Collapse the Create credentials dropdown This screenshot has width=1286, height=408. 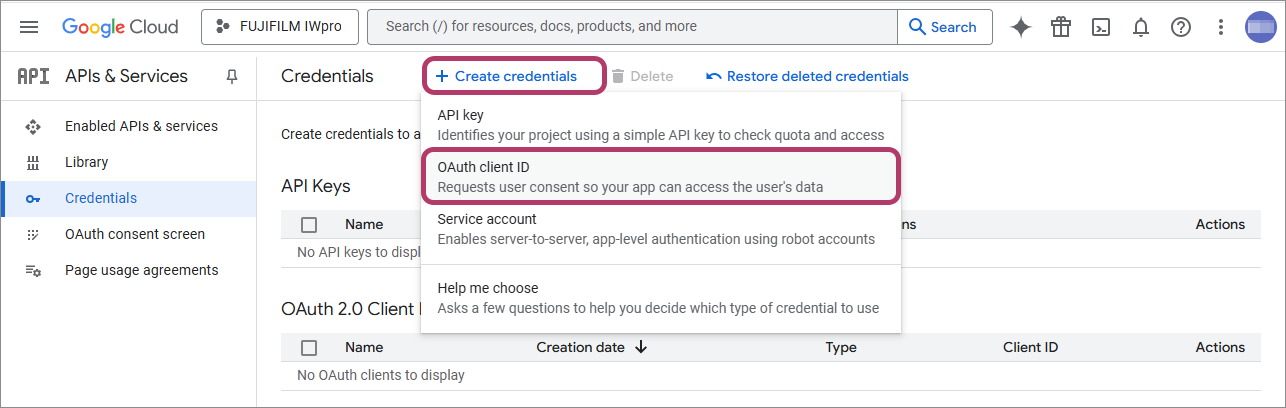point(506,76)
